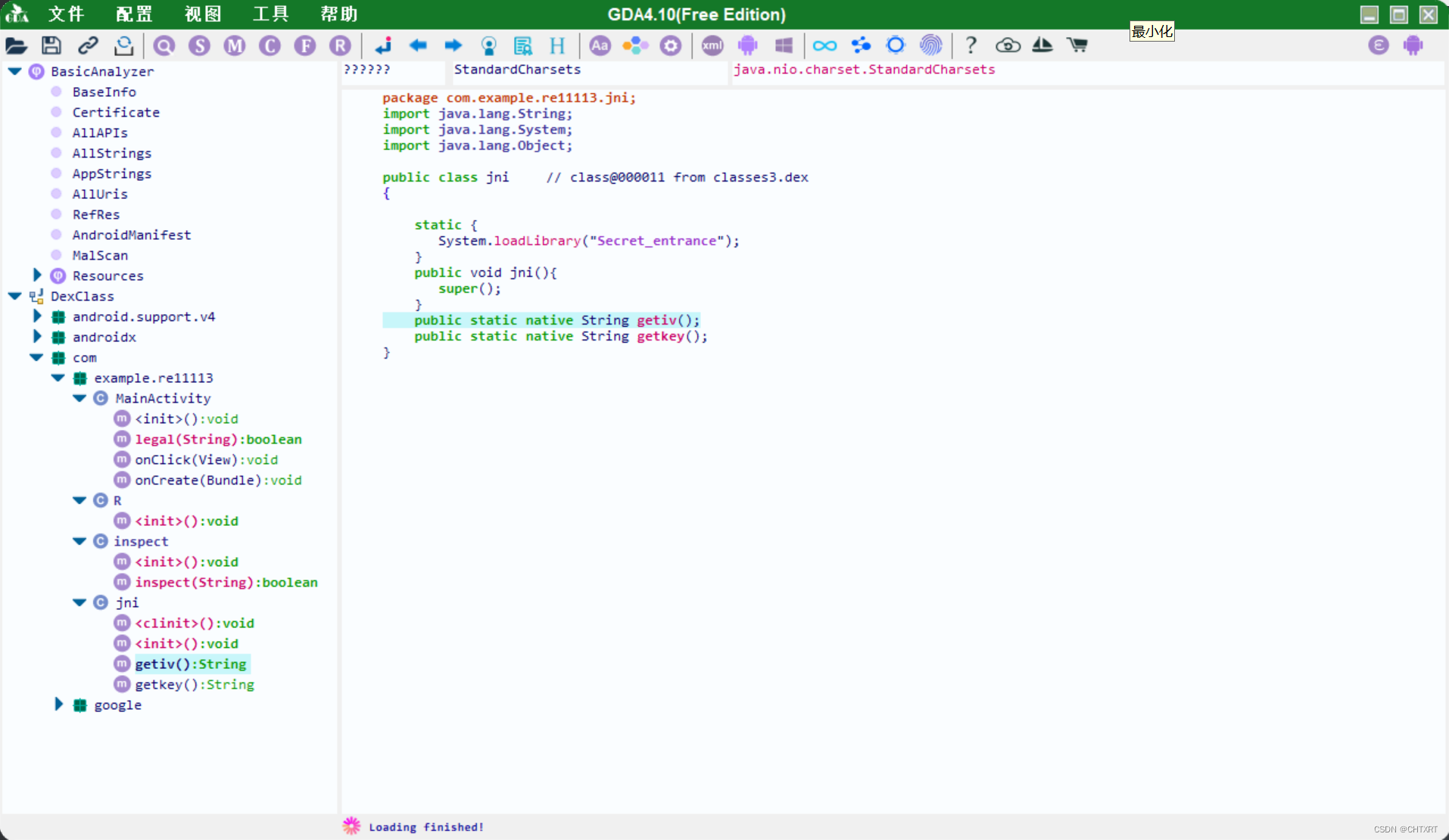Click the open file folder icon
Screen dimensions: 1449x840
16,45
